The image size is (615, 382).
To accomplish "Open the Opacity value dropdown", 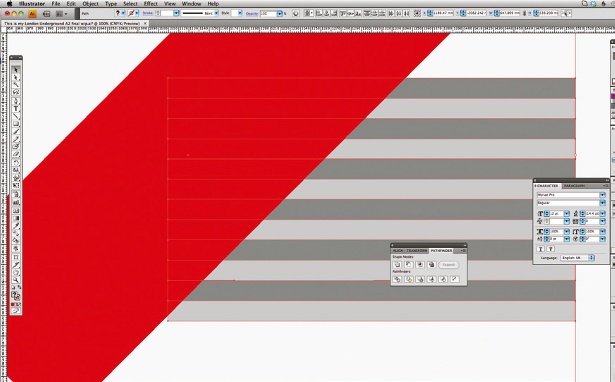I will (x=279, y=13).
